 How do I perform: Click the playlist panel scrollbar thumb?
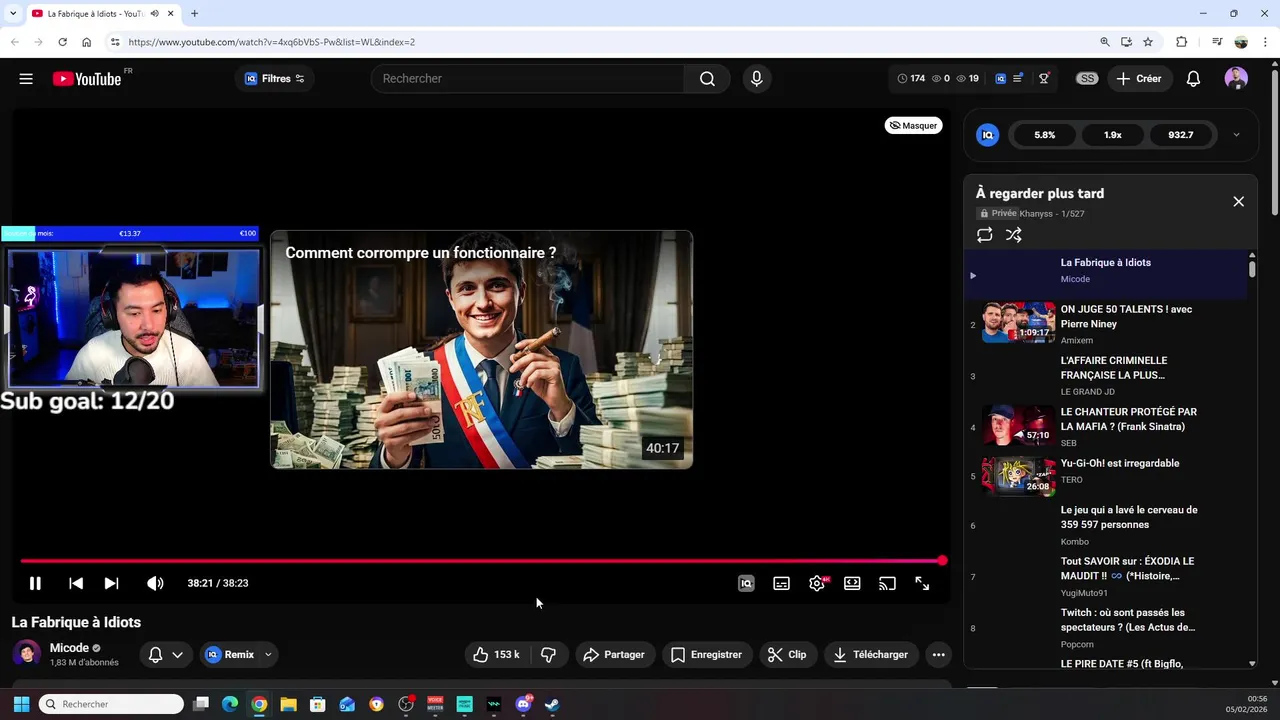click(1252, 269)
